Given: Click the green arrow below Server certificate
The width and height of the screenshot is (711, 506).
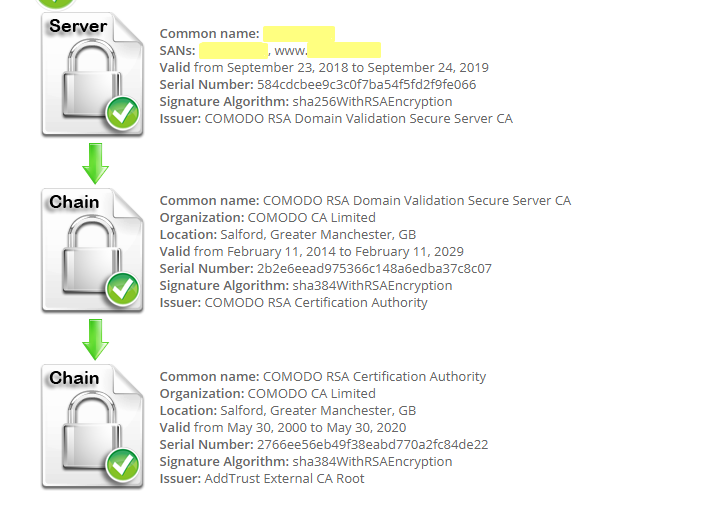Looking at the screenshot, I should tap(95, 163).
